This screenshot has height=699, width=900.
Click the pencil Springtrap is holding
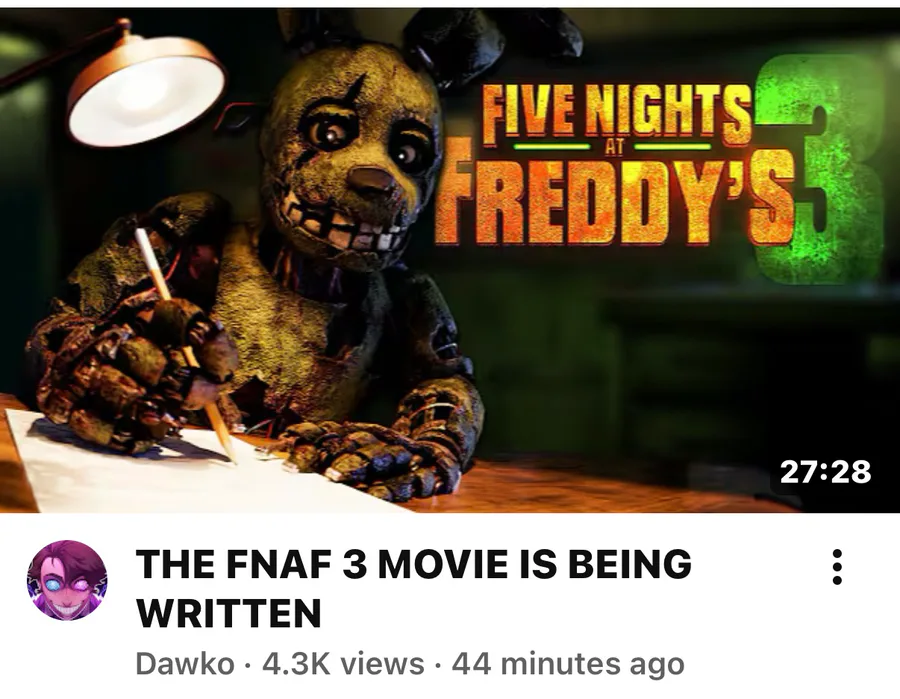point(185,344)
